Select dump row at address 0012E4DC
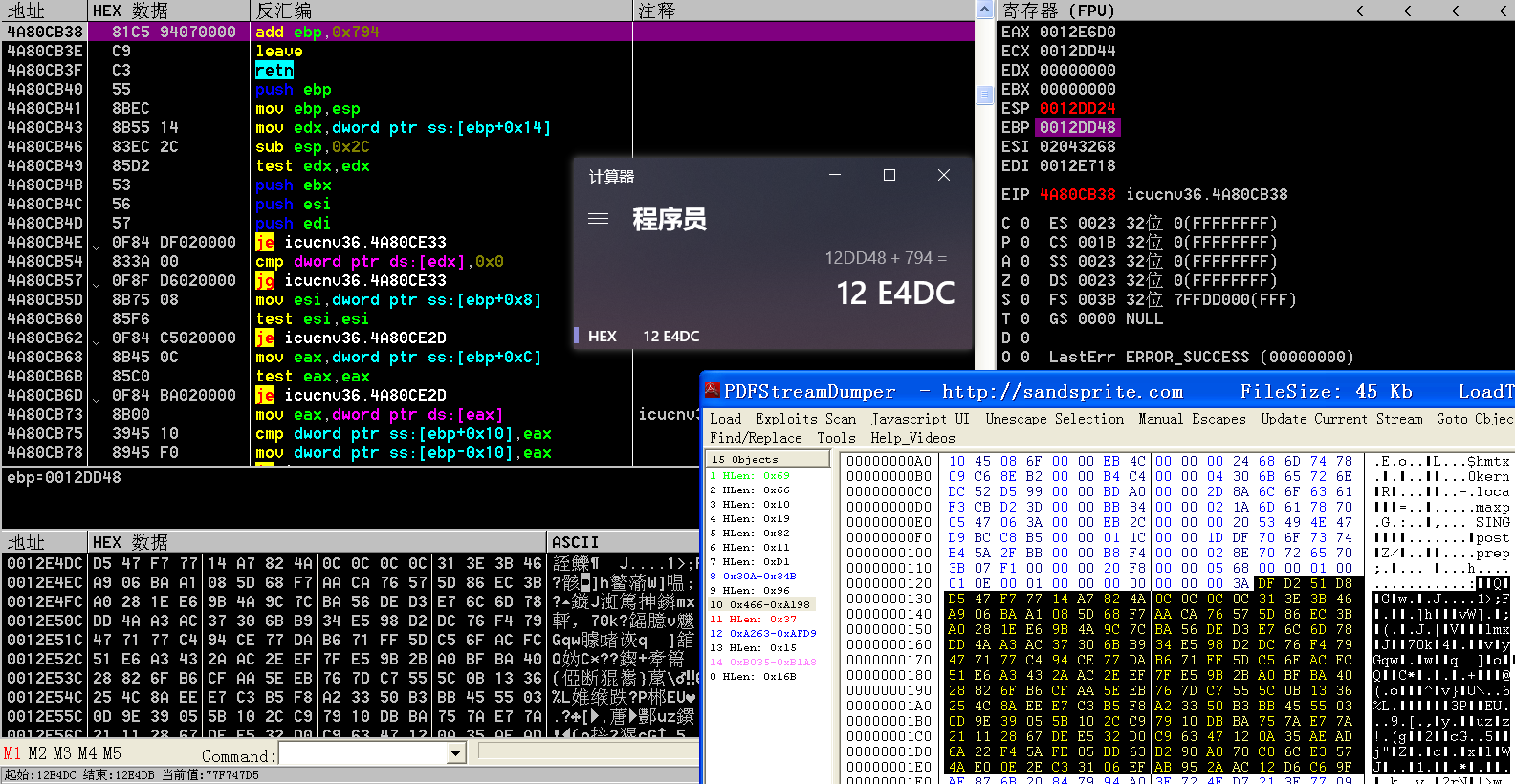This screenshot has height=784, width=1515. 350,563
